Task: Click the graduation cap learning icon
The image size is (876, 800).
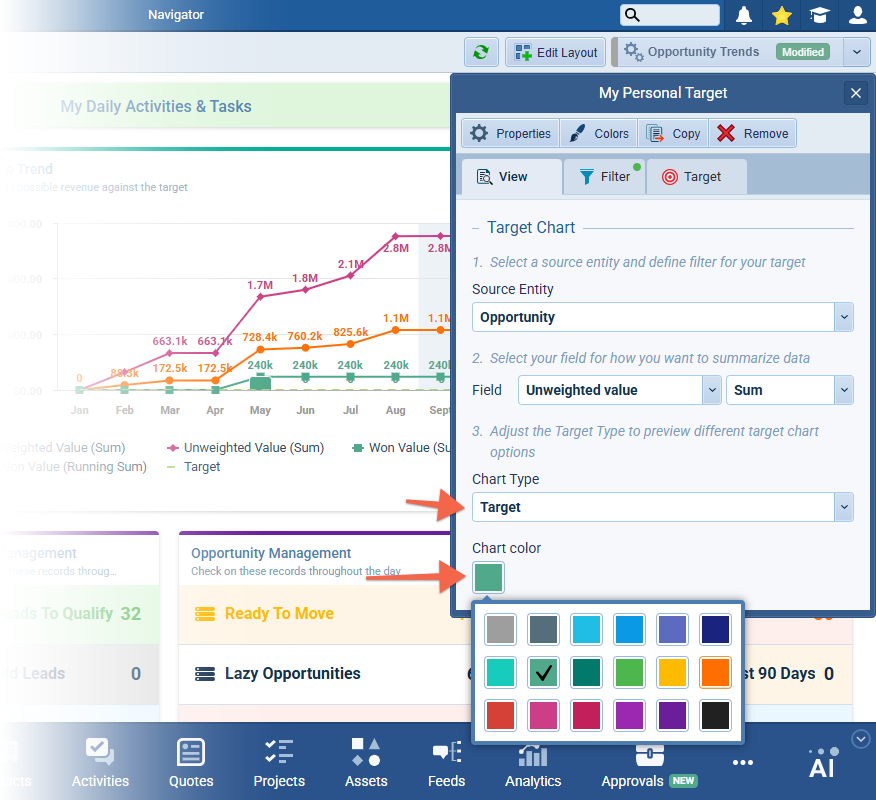Action: click(x=820, y=15)
